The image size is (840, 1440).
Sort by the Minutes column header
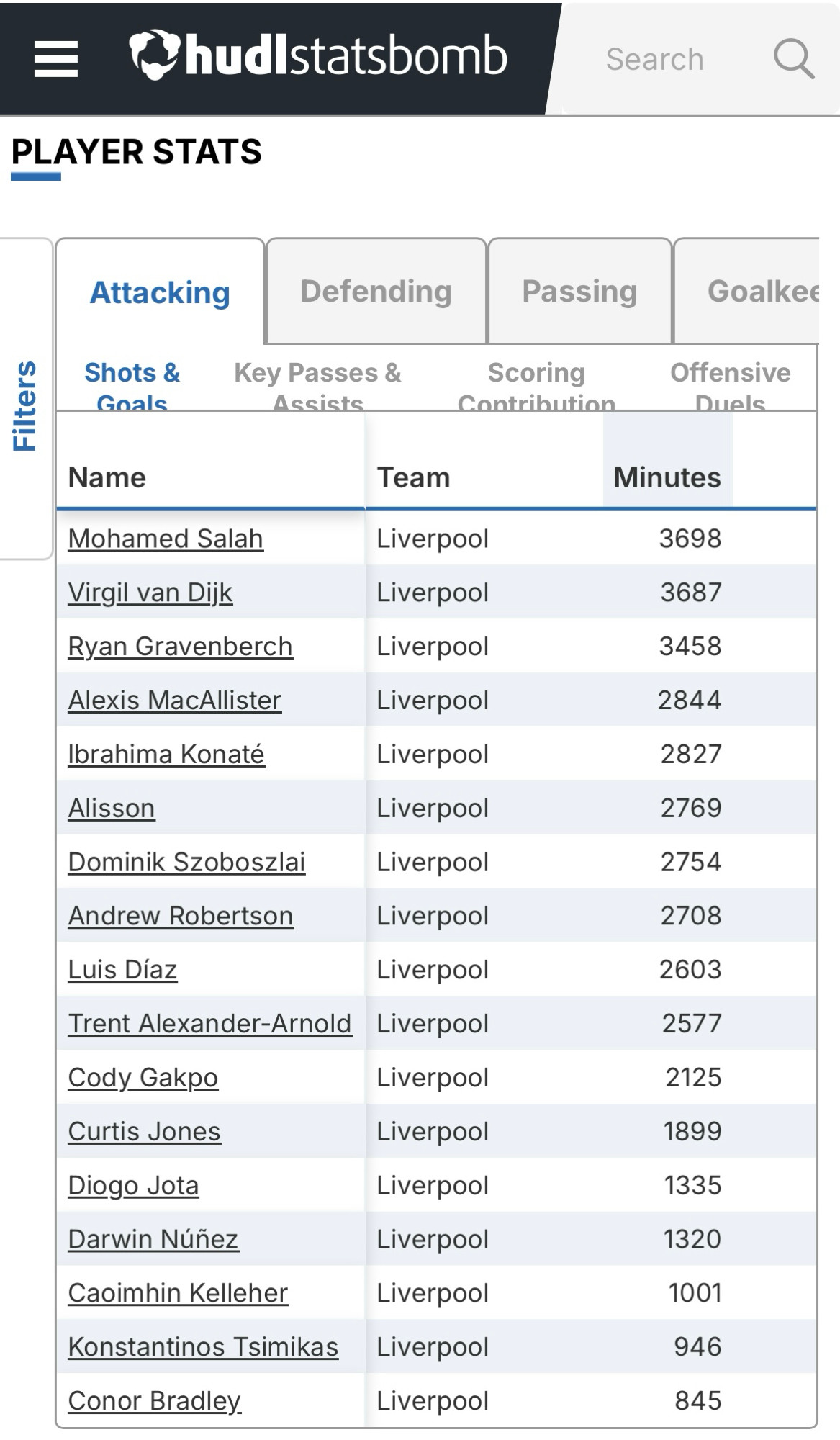[x=667, y=477]
